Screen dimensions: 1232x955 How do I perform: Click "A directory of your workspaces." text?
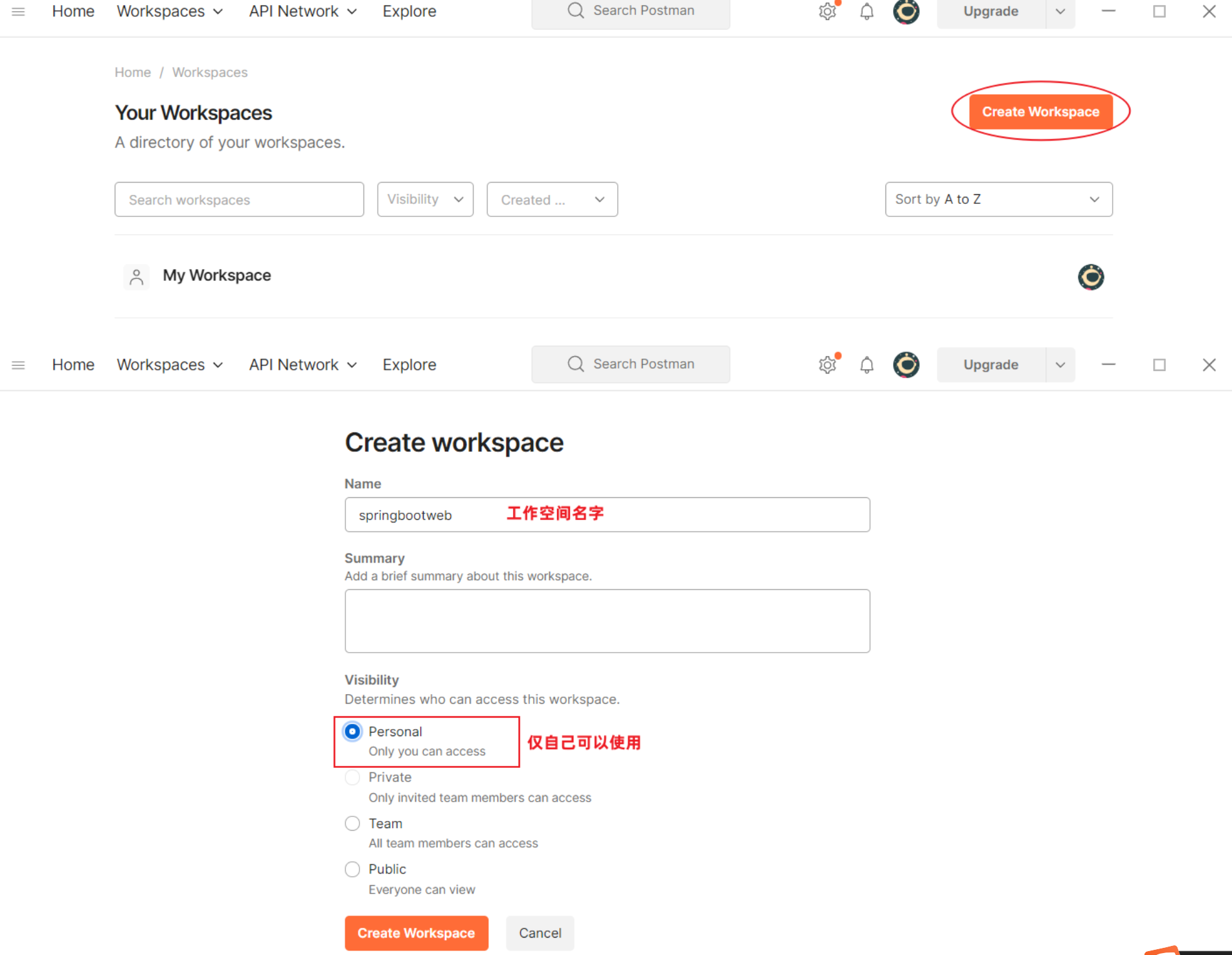[230, 142]
